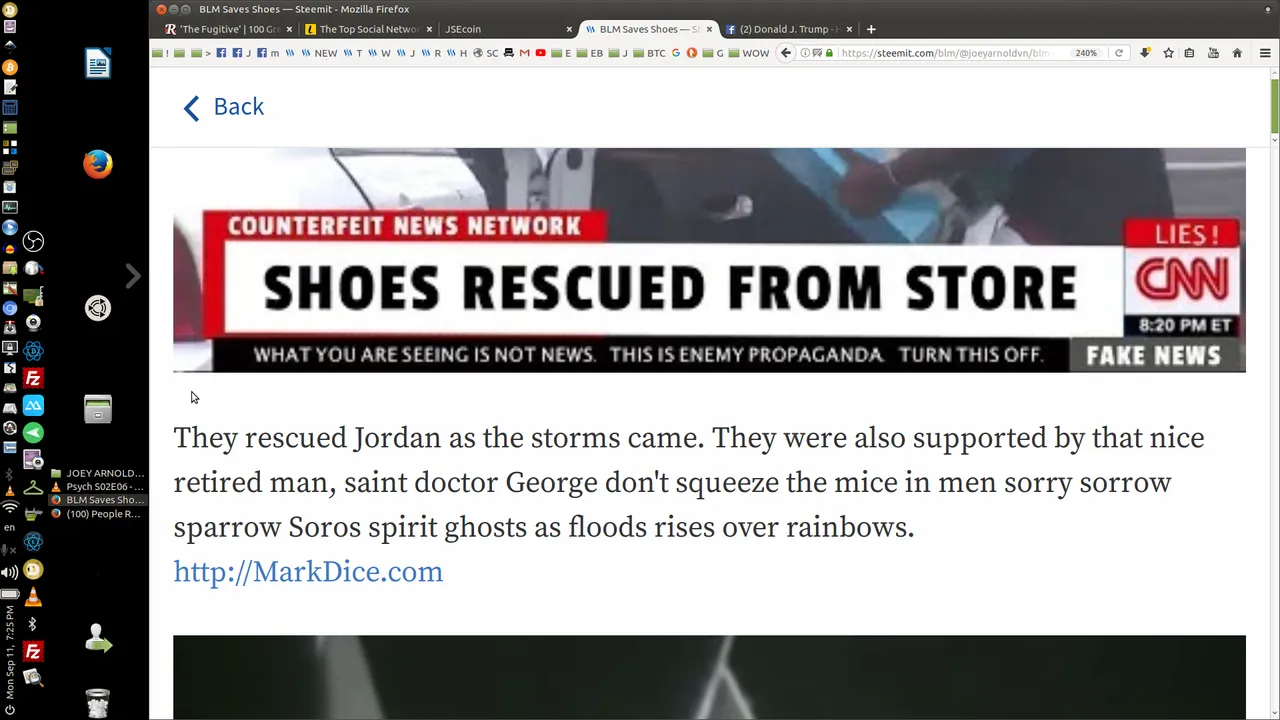Open the file archive cabinet icon
Screen dimensions: 1280x720
pos(98,408)
